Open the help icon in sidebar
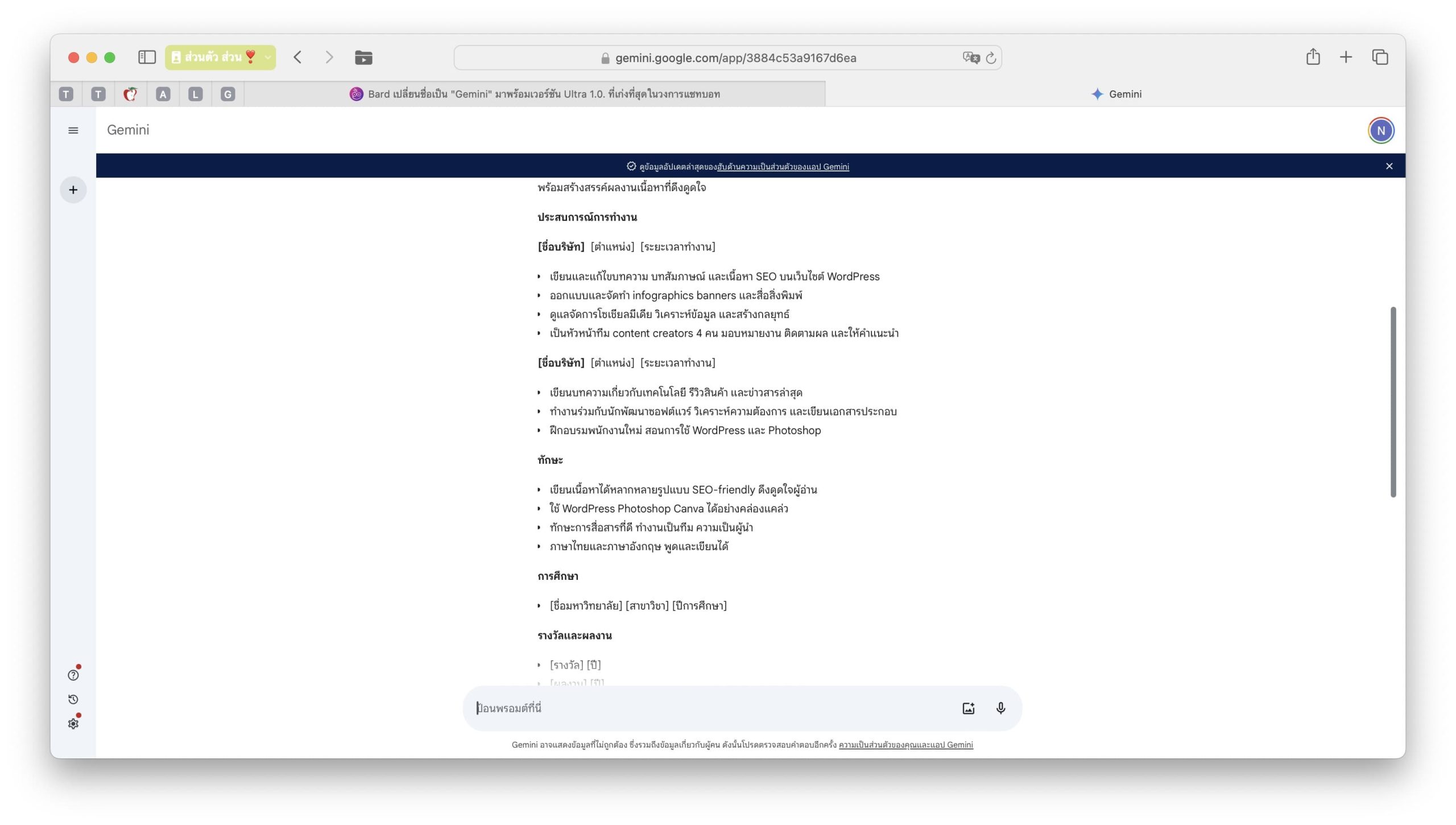The height and width of the screenshot is (825, 1456). pyautogui.click(x=73, y=675)
